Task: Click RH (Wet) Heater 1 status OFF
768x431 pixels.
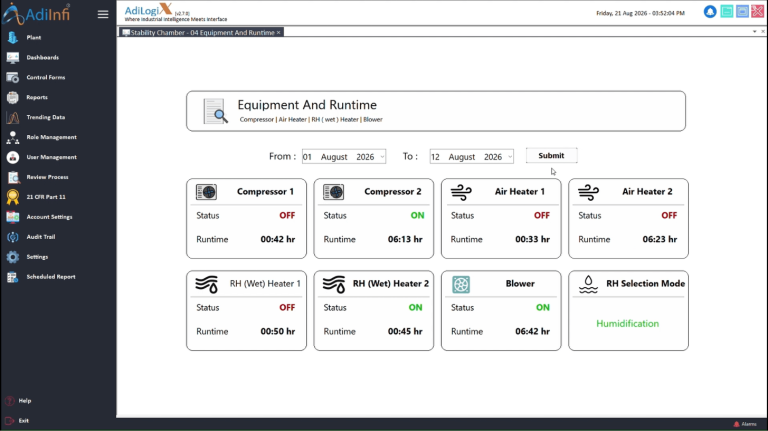Action: click(x=287, y=308)
